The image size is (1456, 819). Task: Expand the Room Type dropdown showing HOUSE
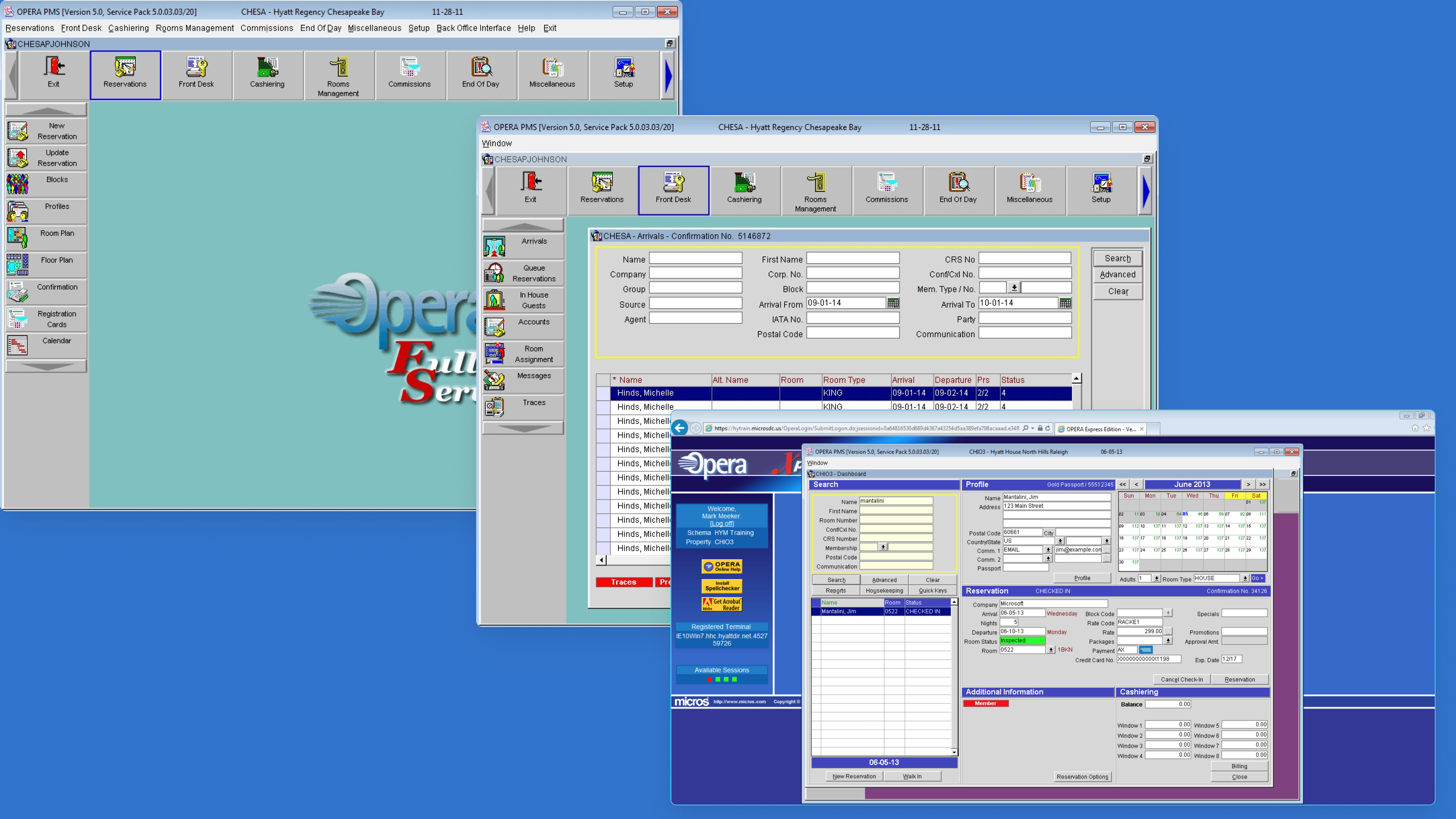point(1244,578)
